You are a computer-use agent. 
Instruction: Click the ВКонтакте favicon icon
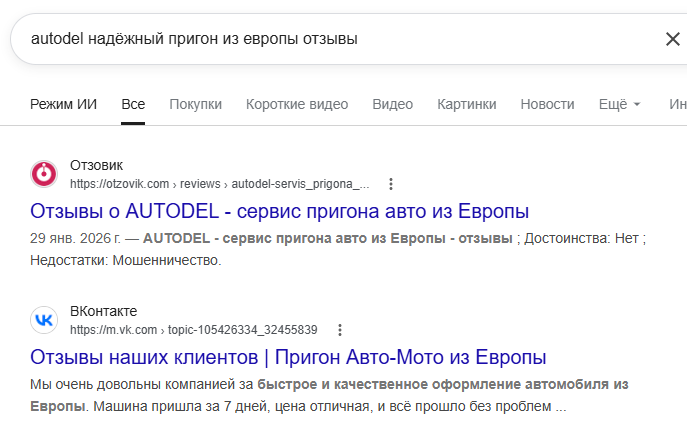click(44, 320)
